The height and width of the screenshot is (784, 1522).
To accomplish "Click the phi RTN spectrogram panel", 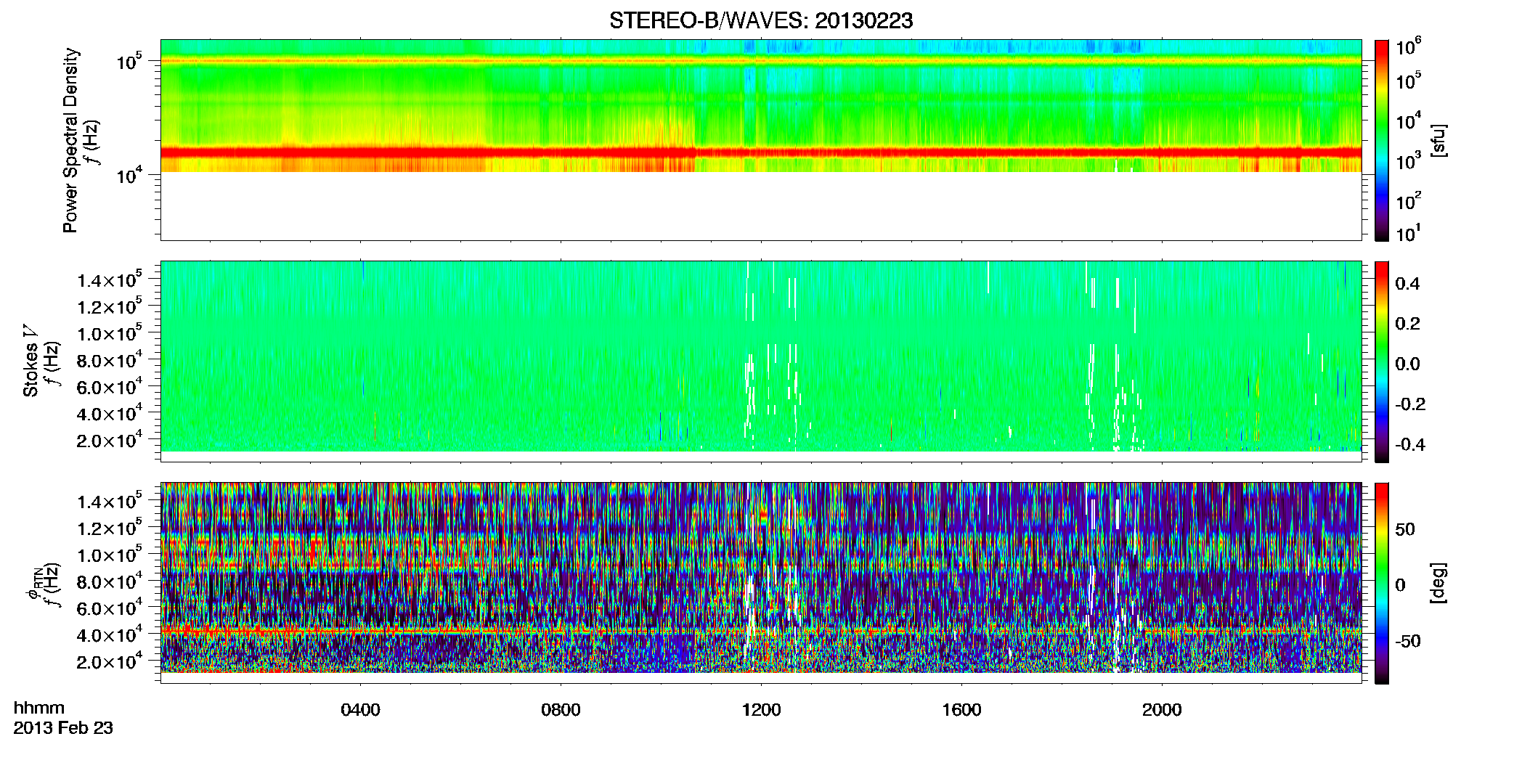I will coord(761,583).
